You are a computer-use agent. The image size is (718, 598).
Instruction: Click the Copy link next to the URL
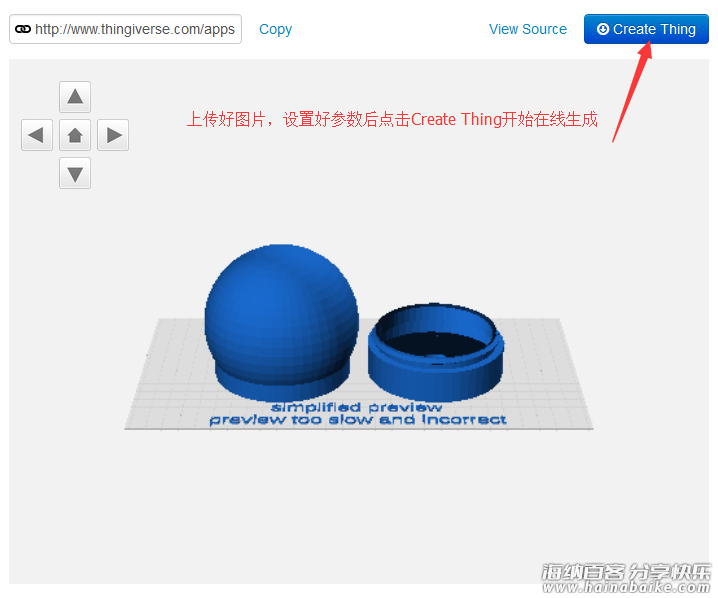pyautogui.click(x=275, y=29)
